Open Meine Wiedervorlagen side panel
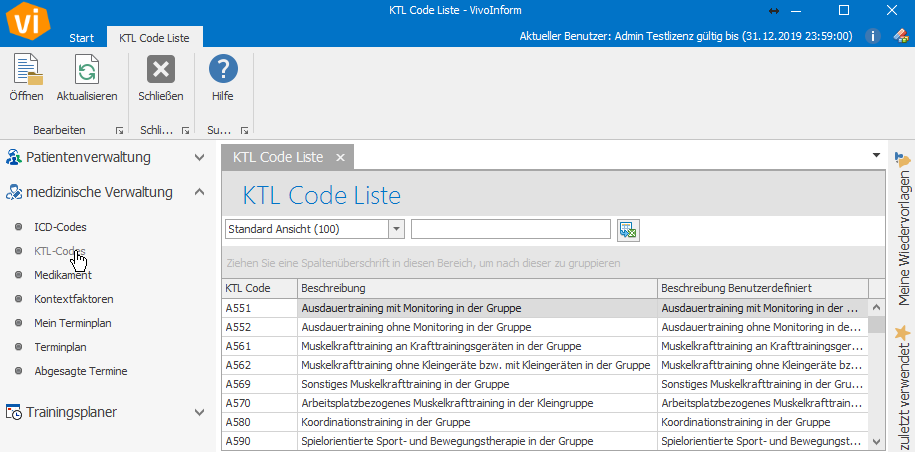 pos(902,228)
